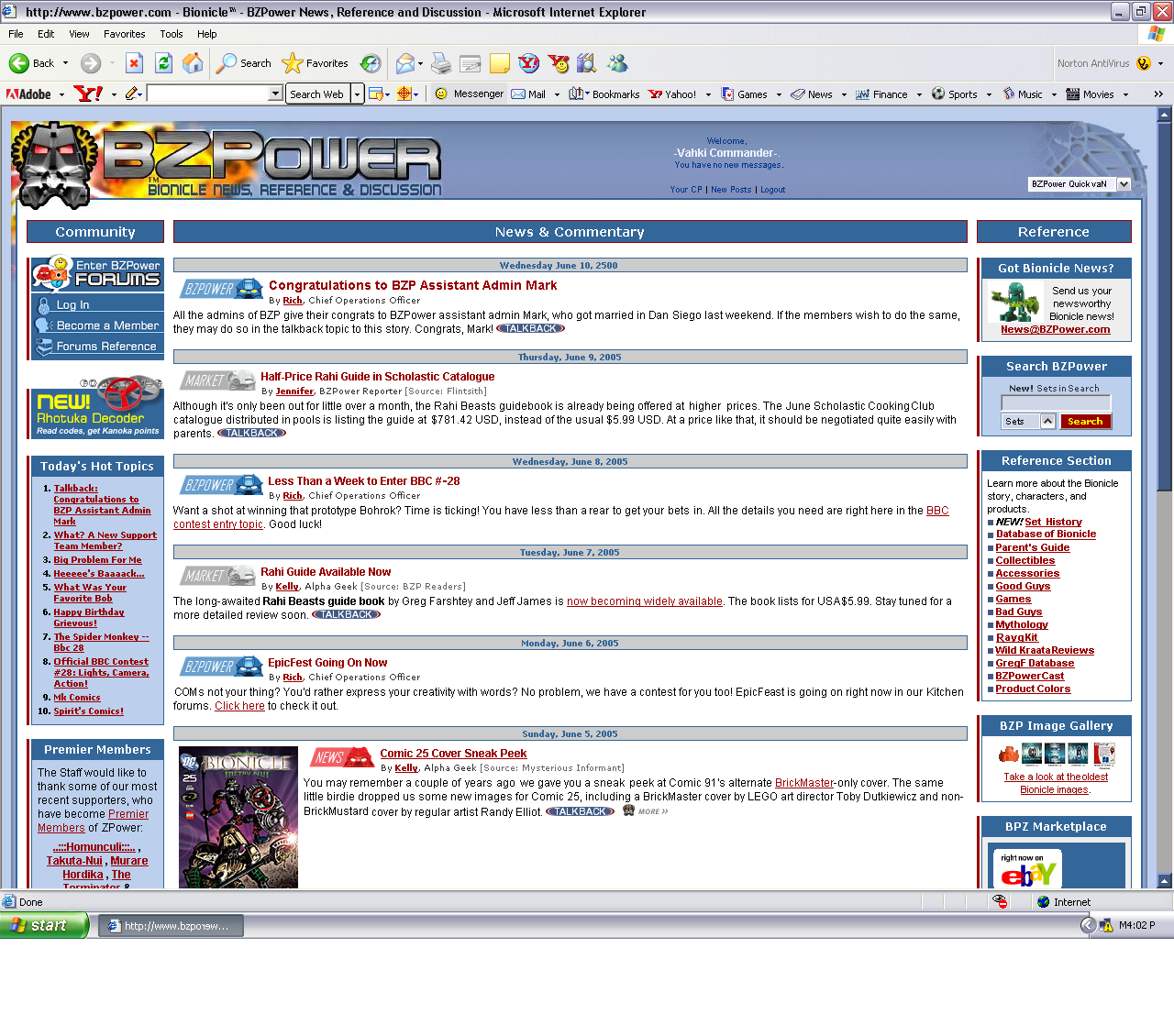The image size is (1174, 1036).
Task: Click the News@BZPower.com email link
Action: pyautogui.click(x=1055, y=329)
